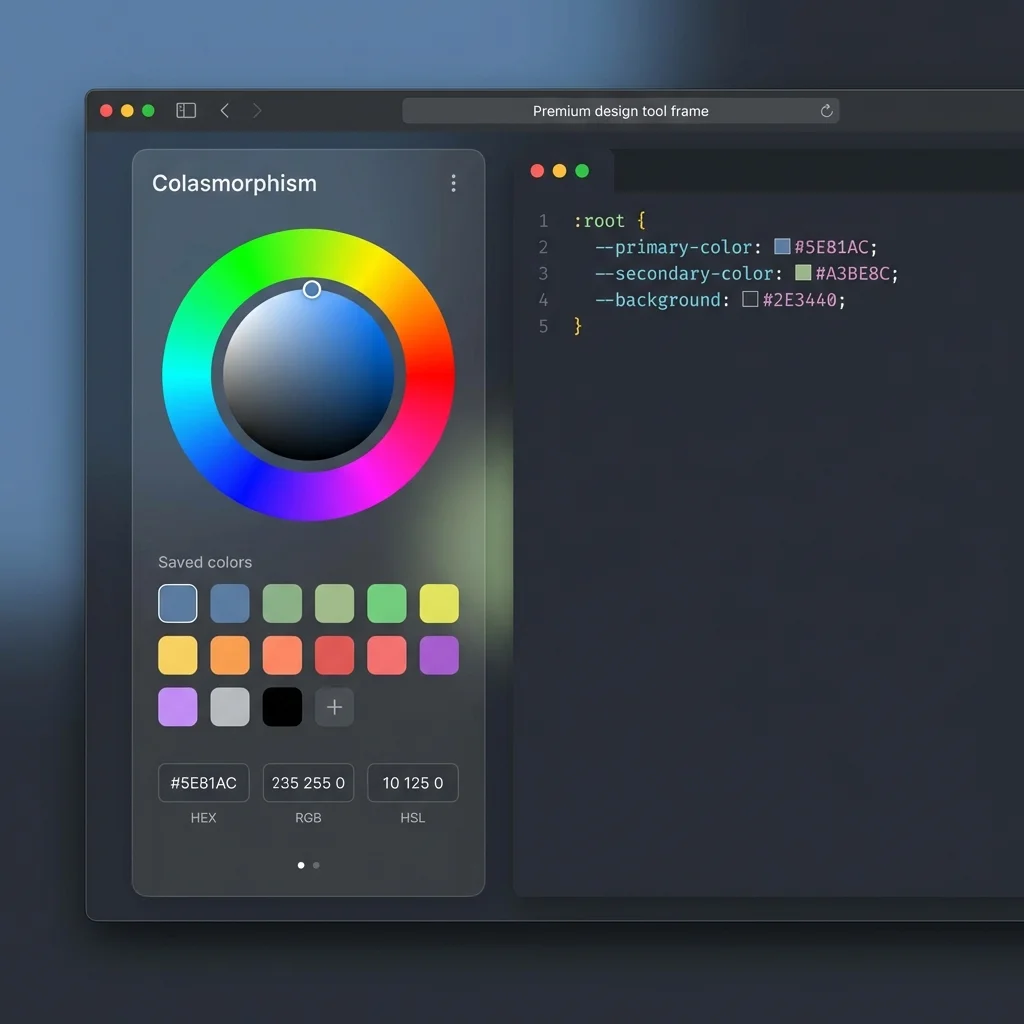Select the yellow swatch in Saved colors

[x=439, y=603]
